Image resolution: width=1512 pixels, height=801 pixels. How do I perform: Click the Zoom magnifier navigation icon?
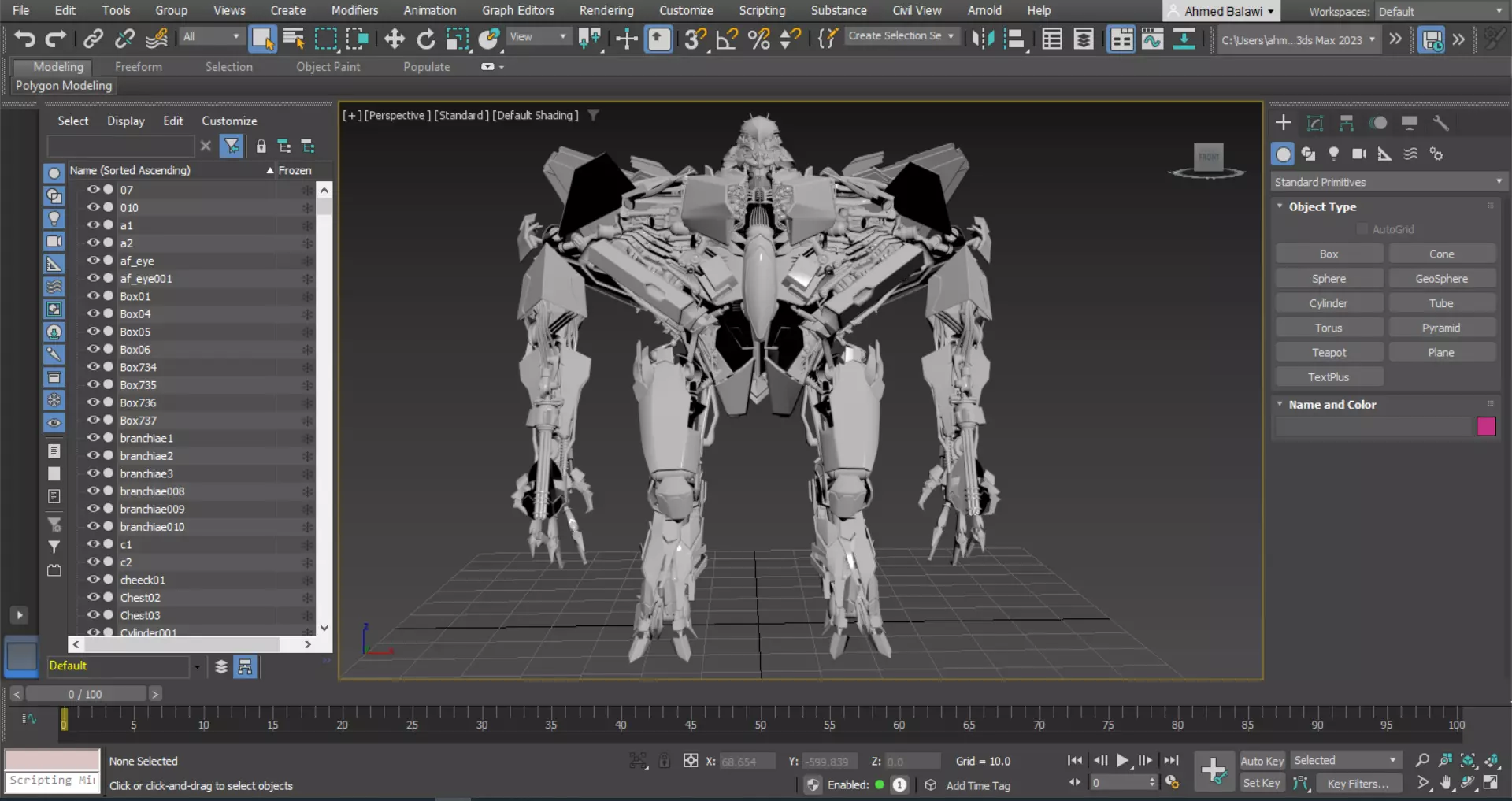(1422, 760)
